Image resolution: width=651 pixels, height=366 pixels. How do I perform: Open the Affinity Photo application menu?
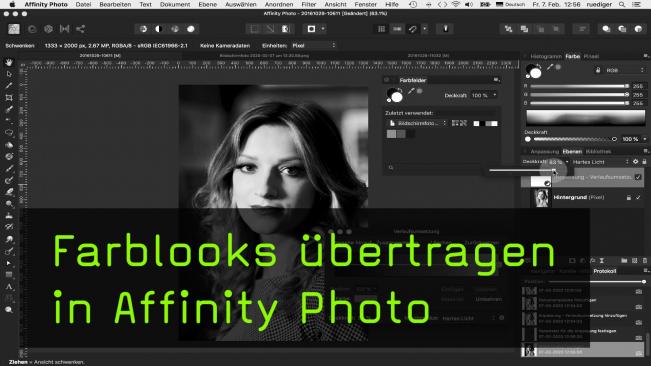pos(46,5)
